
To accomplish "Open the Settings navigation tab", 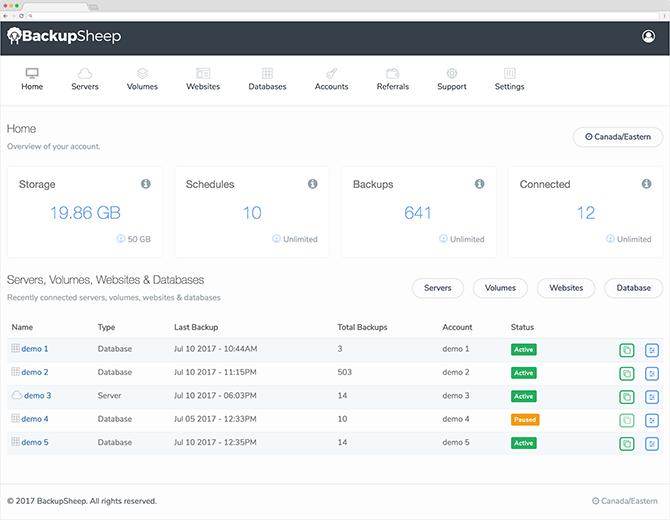I will pos(509,79).
